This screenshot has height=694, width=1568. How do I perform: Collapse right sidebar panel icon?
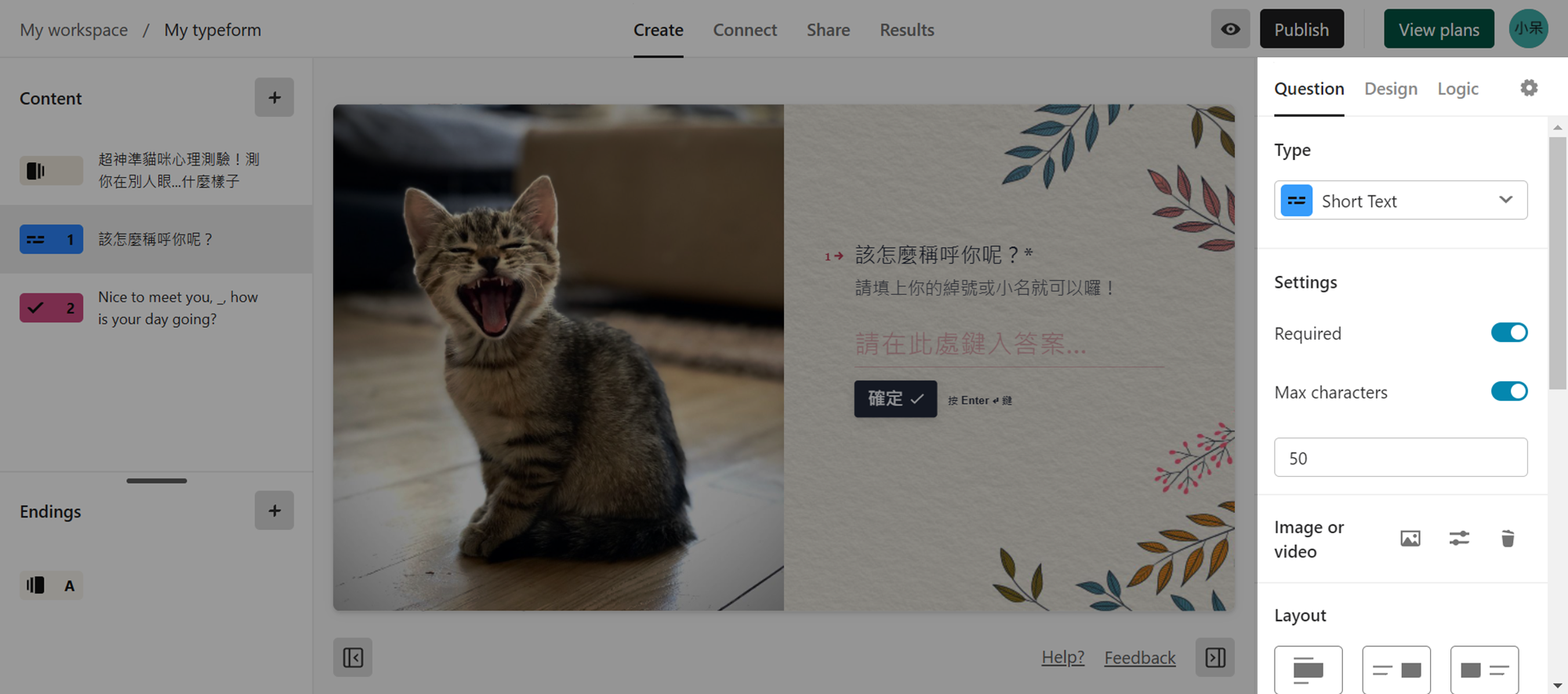click(1215, 657)
